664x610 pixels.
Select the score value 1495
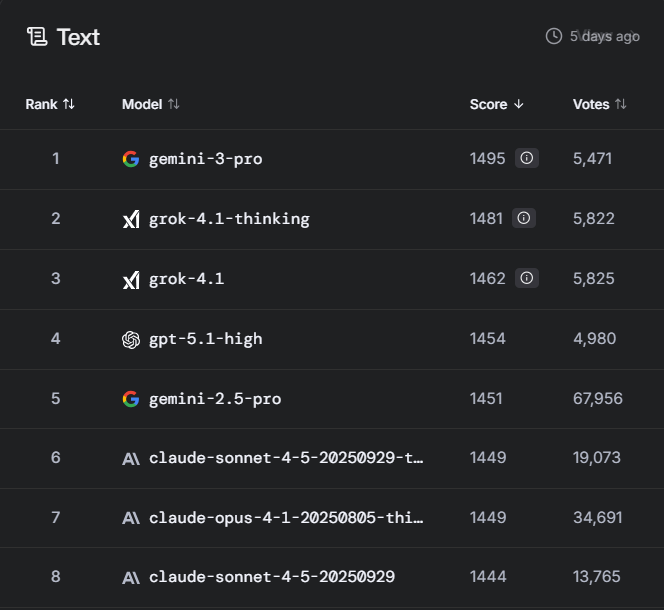[487, 159]
